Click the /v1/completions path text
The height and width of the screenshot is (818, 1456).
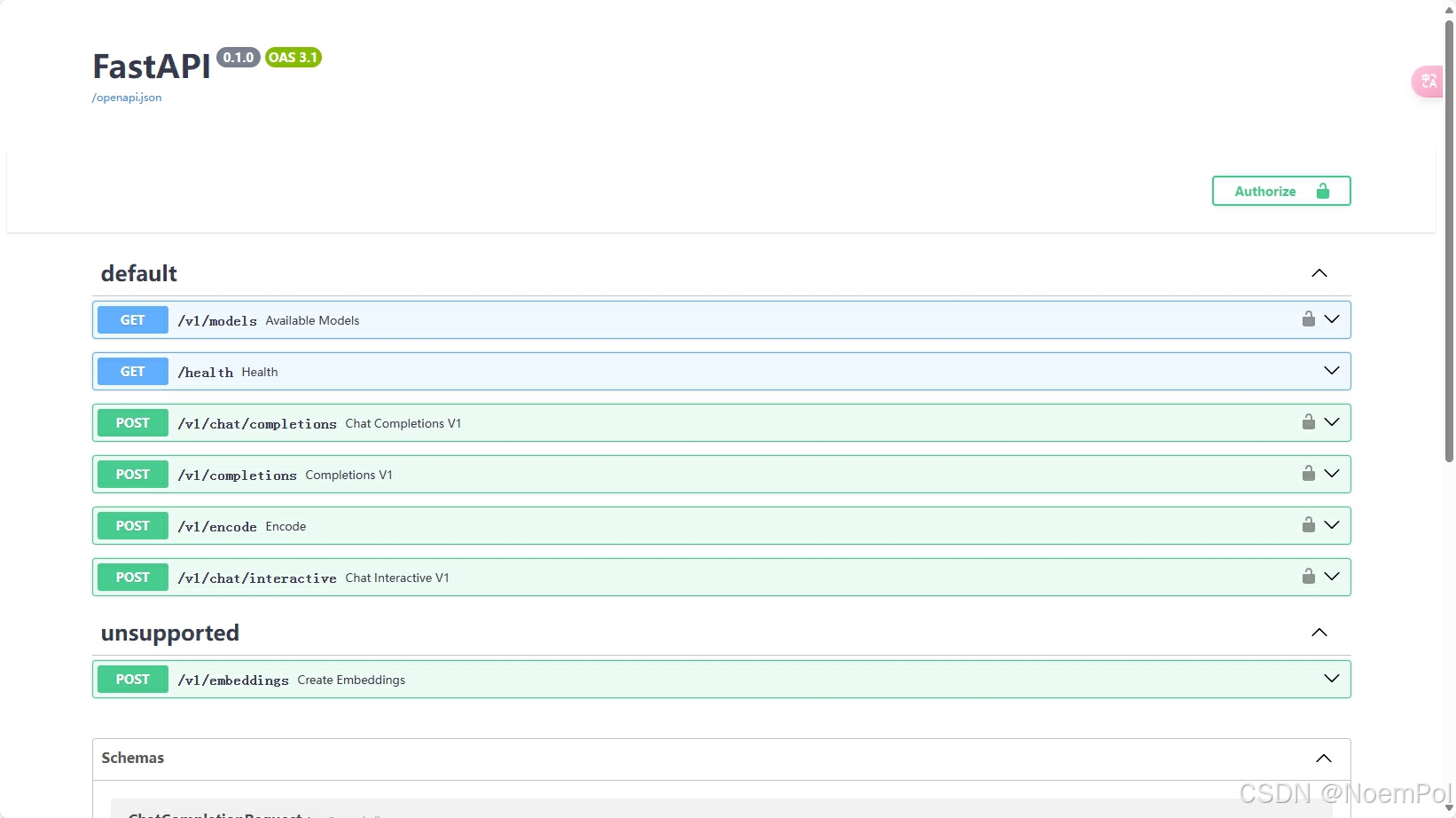pos(237,476)
